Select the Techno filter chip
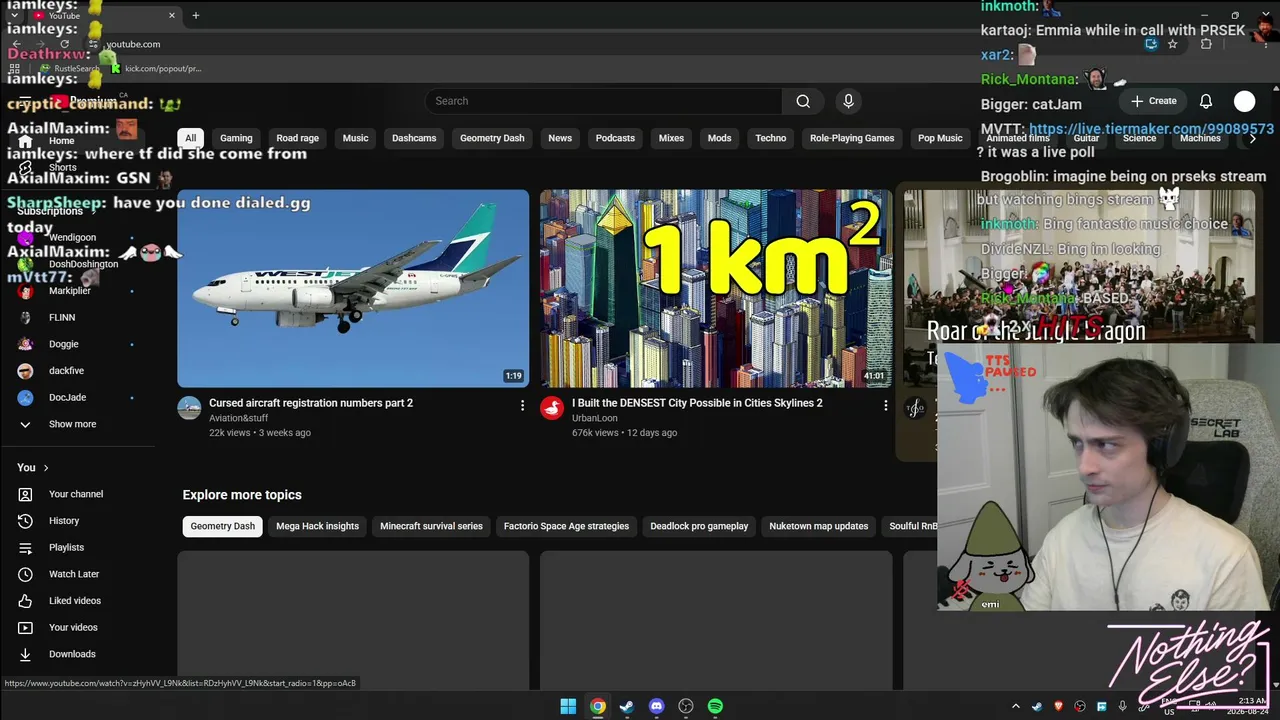The image size is (1280, 720). pos(771,138)
